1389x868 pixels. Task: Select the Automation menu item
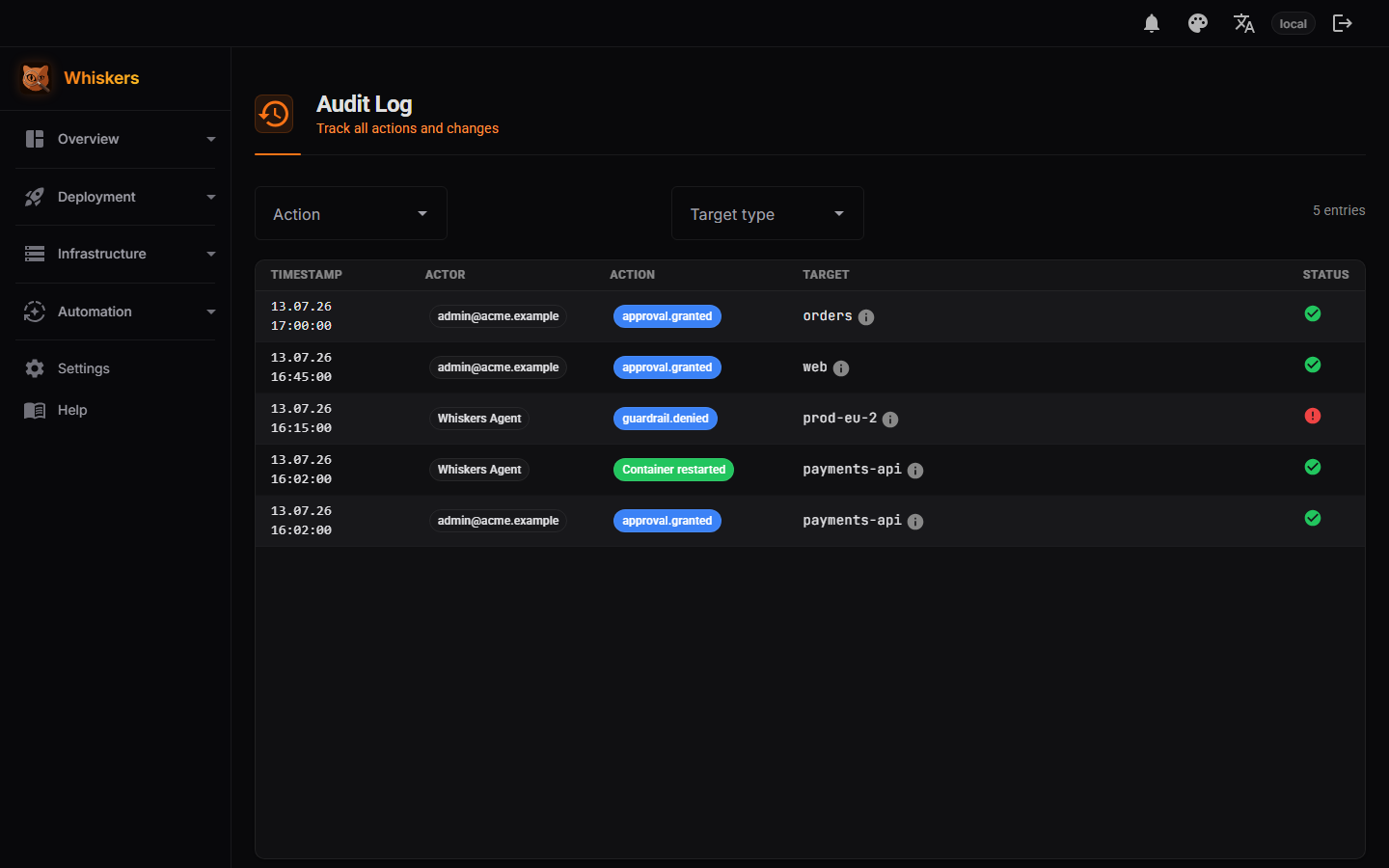click(x=116, y=312)
